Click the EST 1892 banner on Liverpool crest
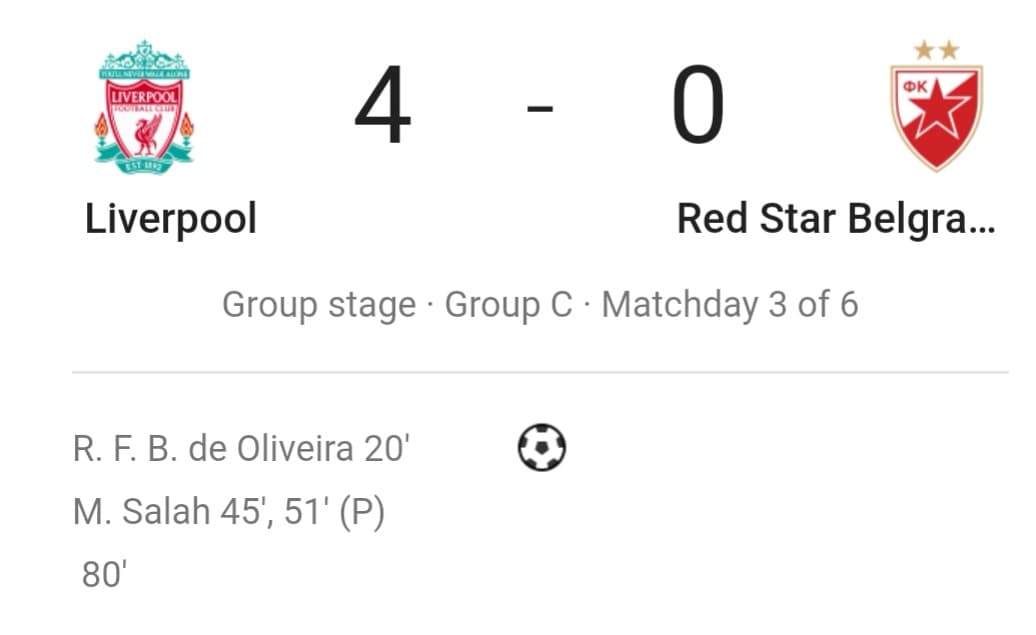This screenshot has width=1036, height=635. (x=143, y=165)
